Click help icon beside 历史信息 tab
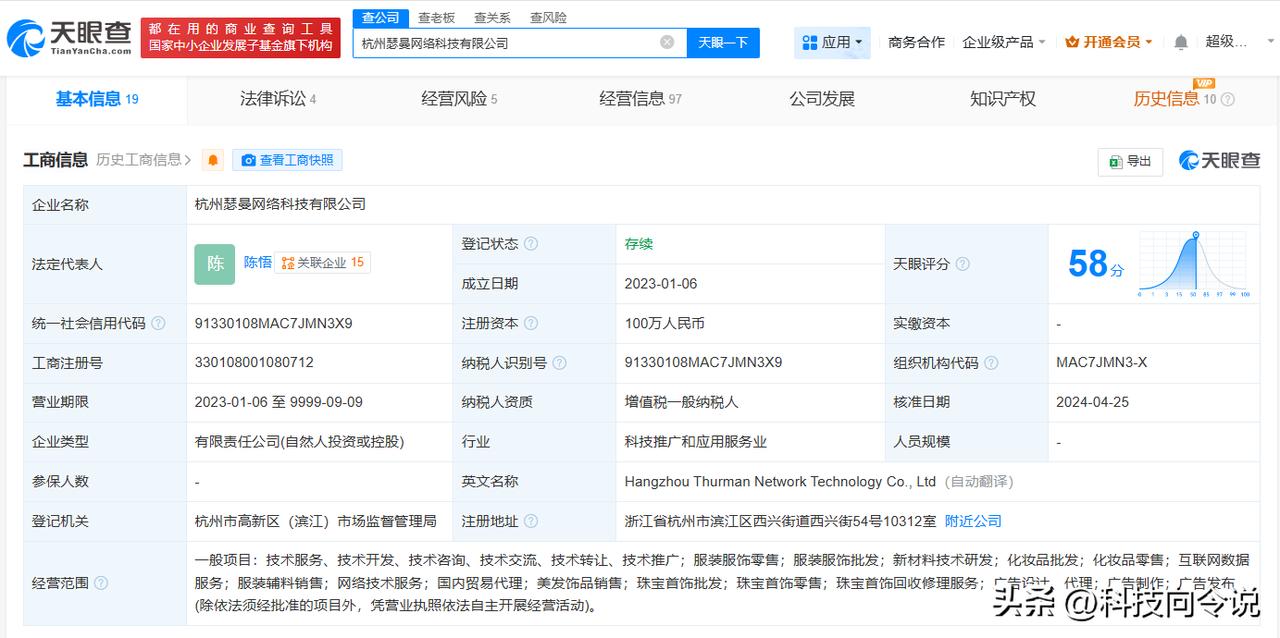Screen dimensions: 1280x638 (1228, 99)
